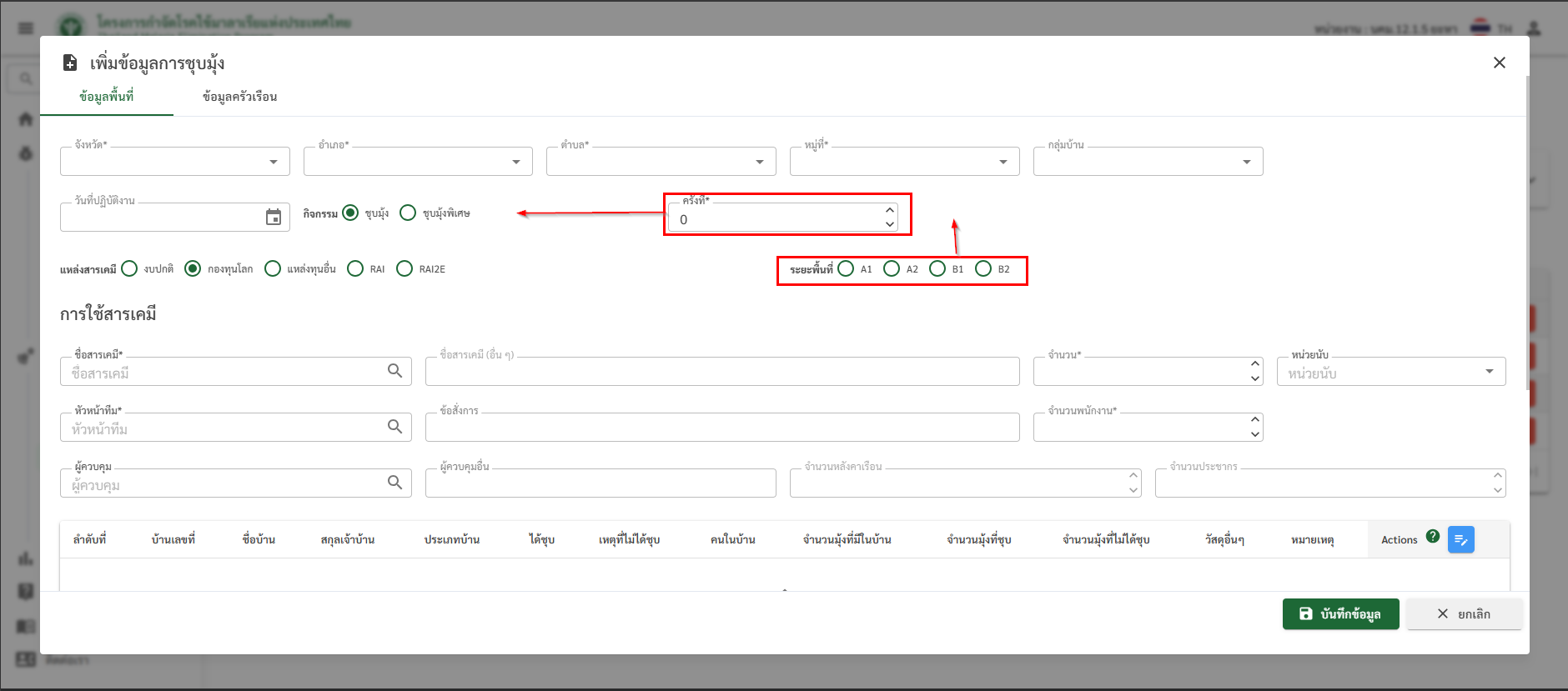The image size is (1568, 691).
Task: Click blue edit list icon in Actions column
Action: [x=1460, y=540]
